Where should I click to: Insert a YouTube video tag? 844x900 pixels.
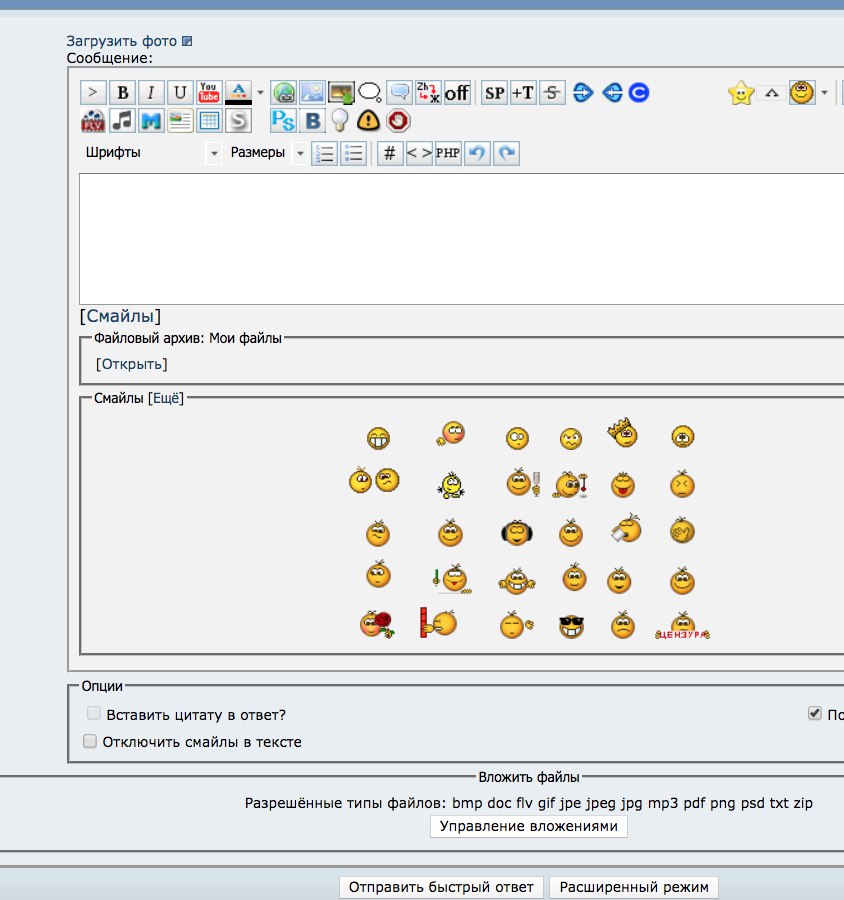click(x=209, y=93)
